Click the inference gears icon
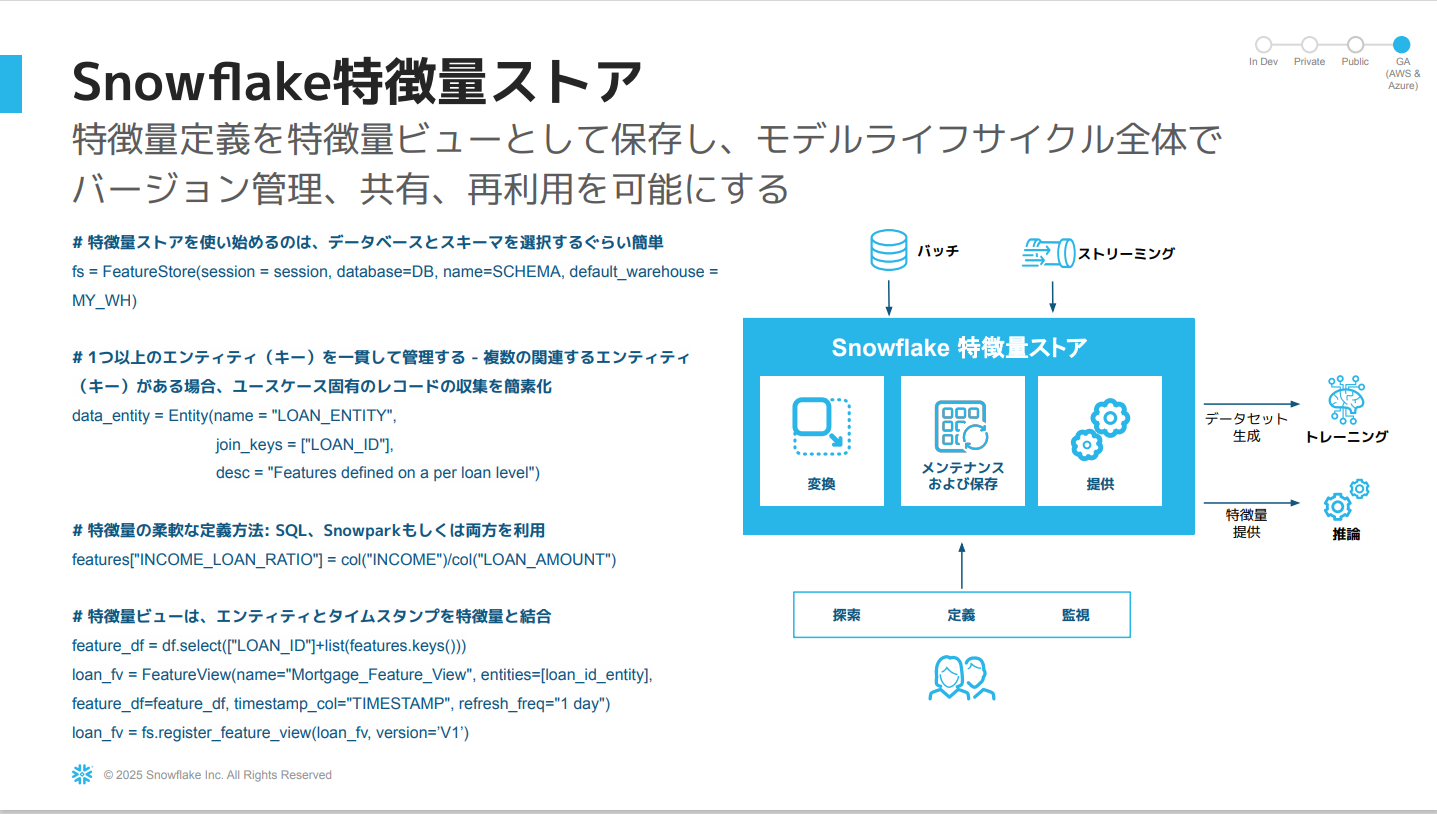This screenshot has width=1437, height=814. (1346, 500)
